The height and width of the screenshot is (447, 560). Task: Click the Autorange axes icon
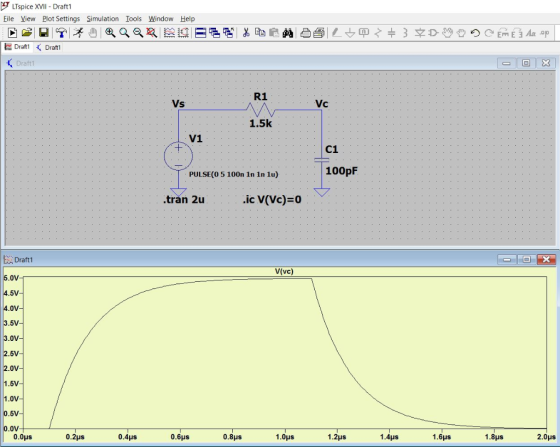point(183,33)
